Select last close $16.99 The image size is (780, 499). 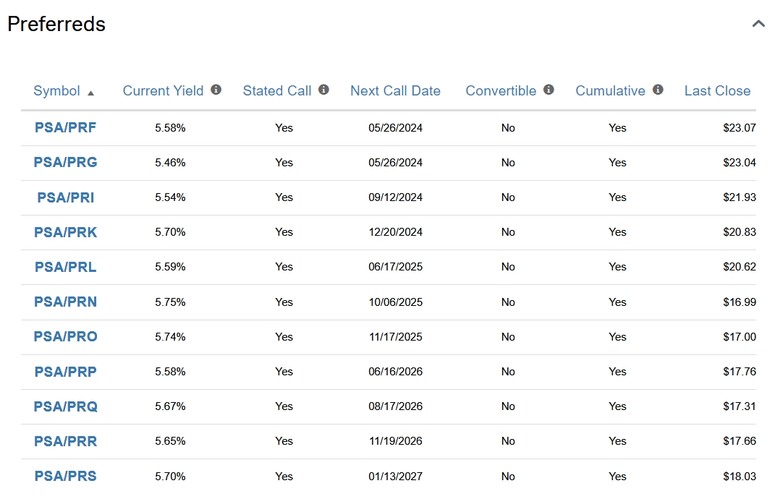point(739,302)
